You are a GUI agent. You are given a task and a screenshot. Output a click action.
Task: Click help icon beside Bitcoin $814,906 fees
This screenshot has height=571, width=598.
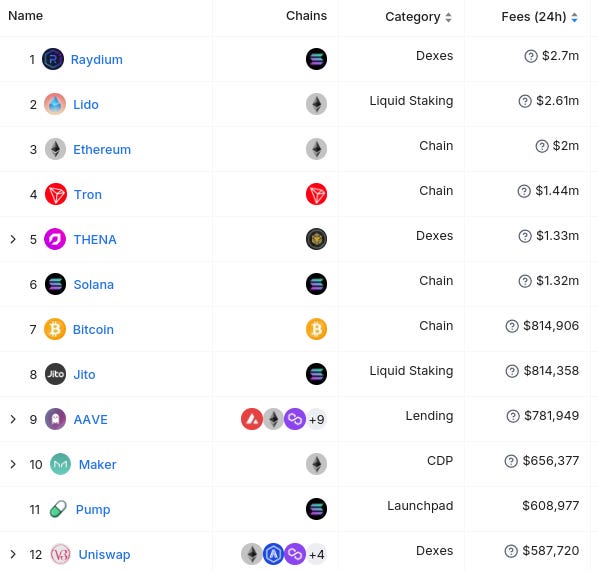point(512,326)
